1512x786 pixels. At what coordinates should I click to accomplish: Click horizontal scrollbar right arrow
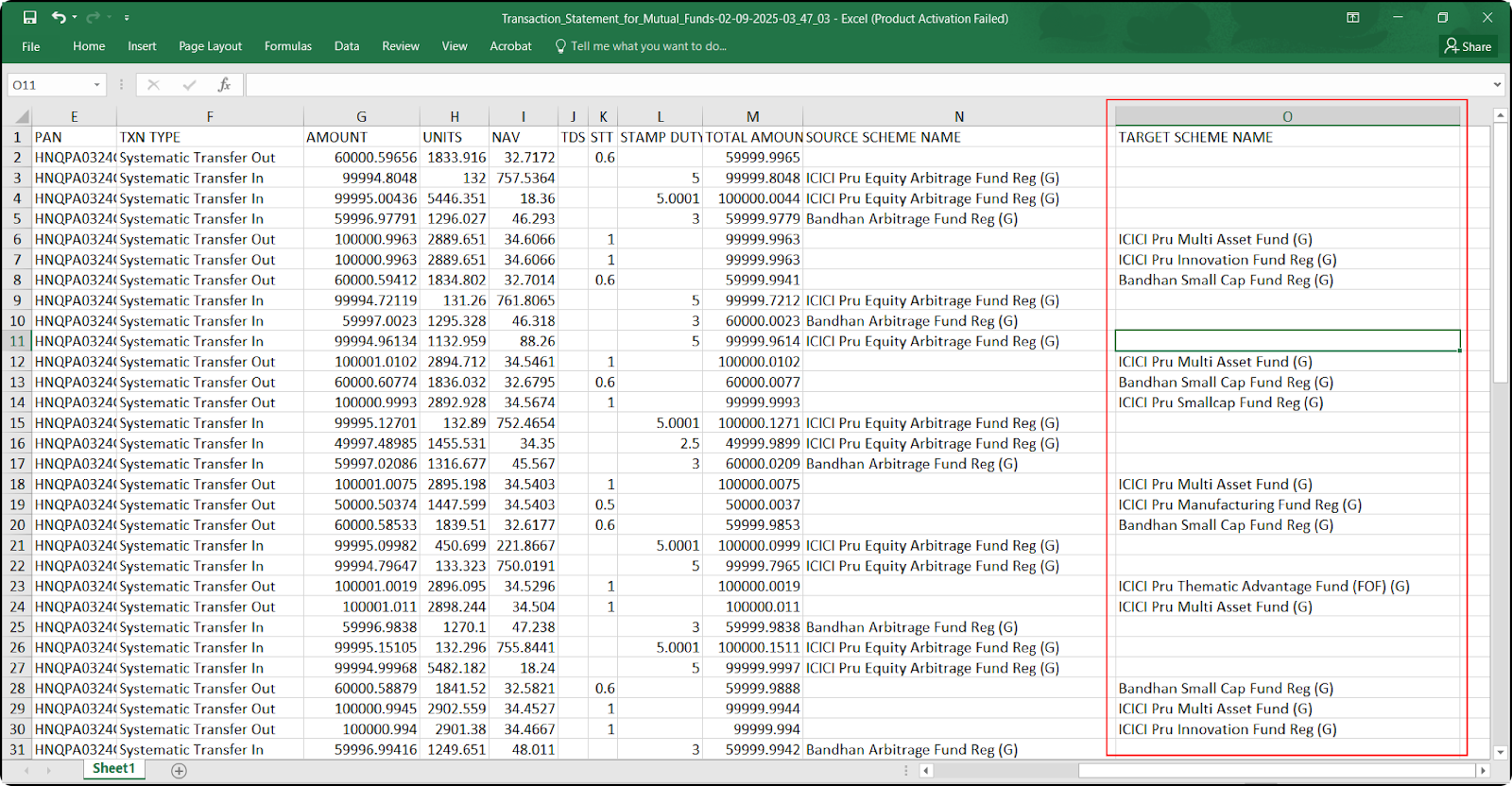(x=1482, y=770)
